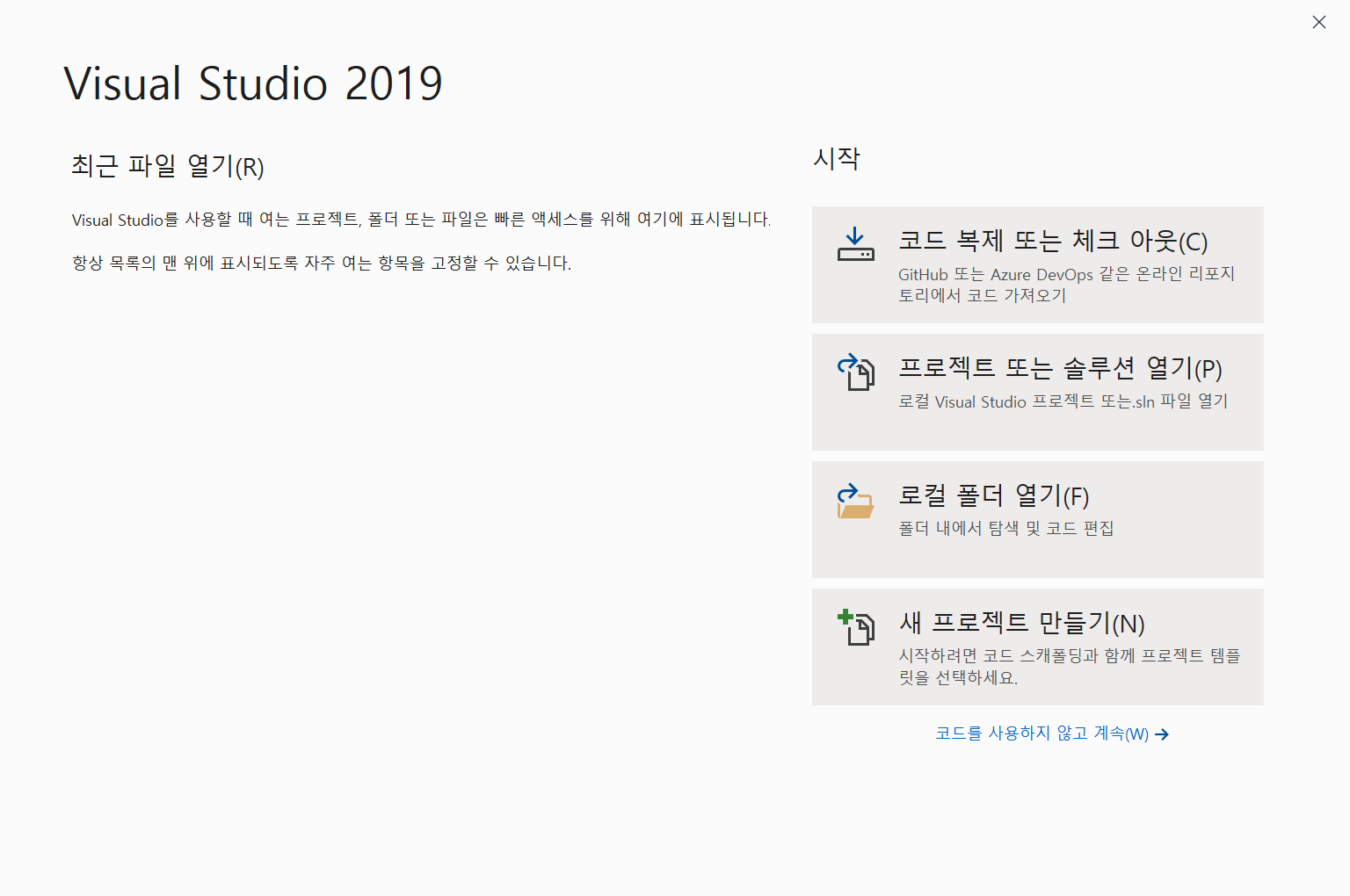
Task: Click the sentence starting Visual Studio를 사용할 때
Action: pos(422,220)
